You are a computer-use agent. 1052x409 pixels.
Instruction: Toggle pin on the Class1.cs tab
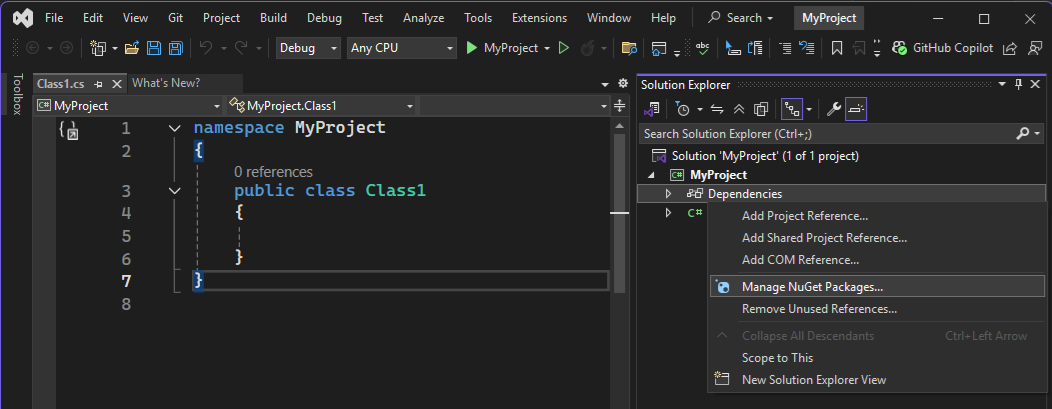(x=99, y=84)
